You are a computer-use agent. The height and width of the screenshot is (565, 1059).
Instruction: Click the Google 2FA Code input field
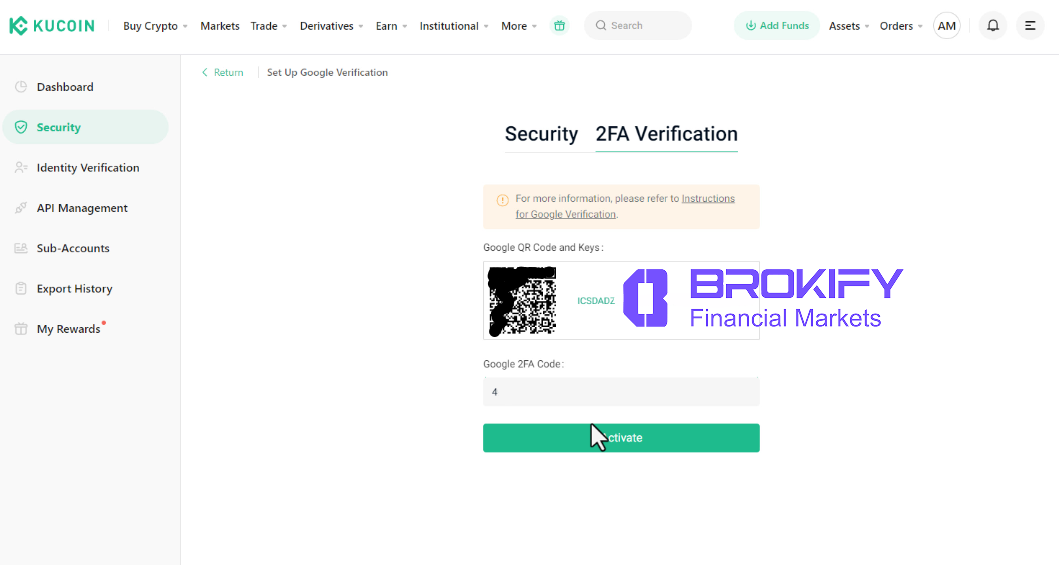[x=621, y=392]
